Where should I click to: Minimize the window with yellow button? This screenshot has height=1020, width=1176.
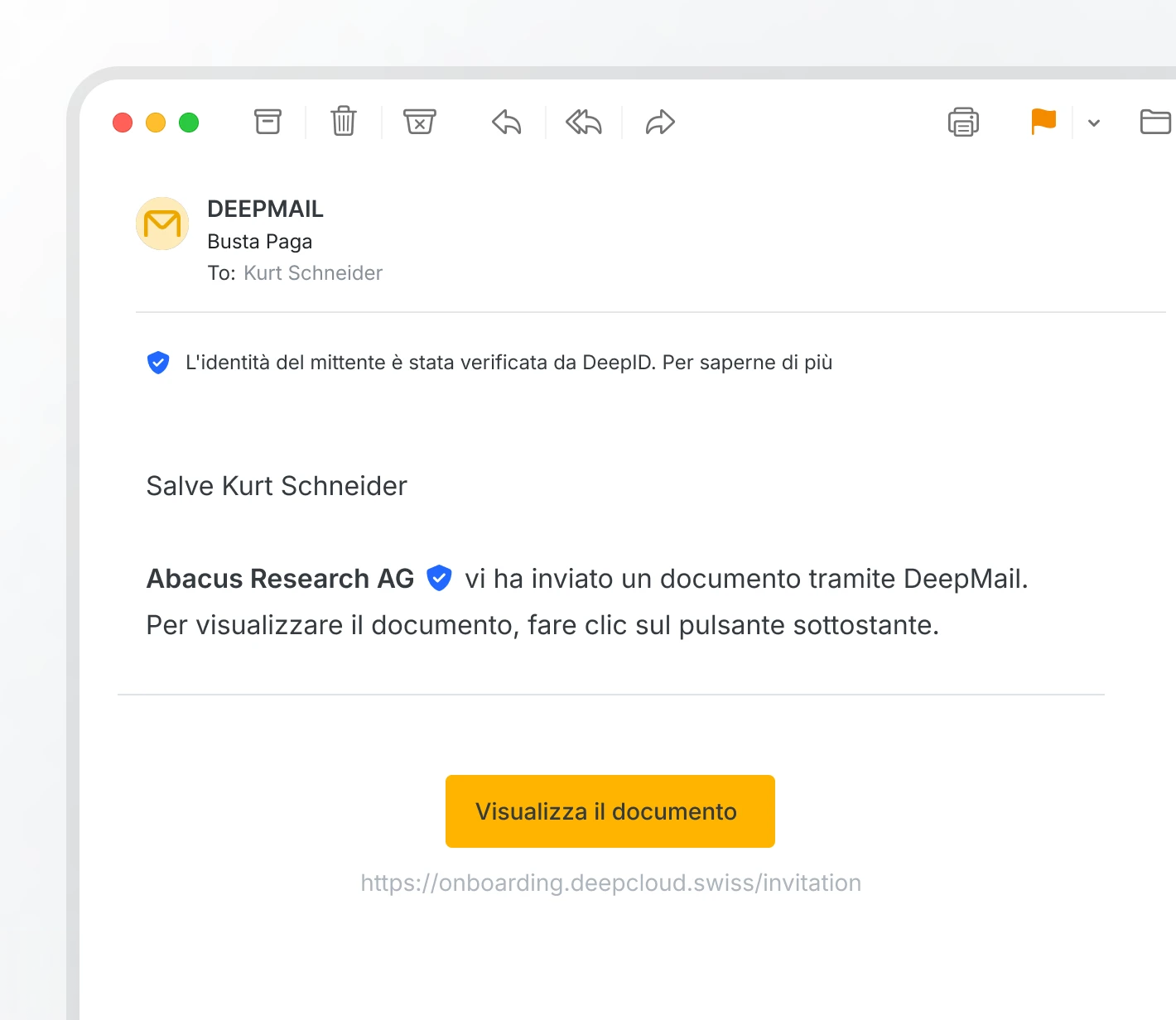(156, 123)
